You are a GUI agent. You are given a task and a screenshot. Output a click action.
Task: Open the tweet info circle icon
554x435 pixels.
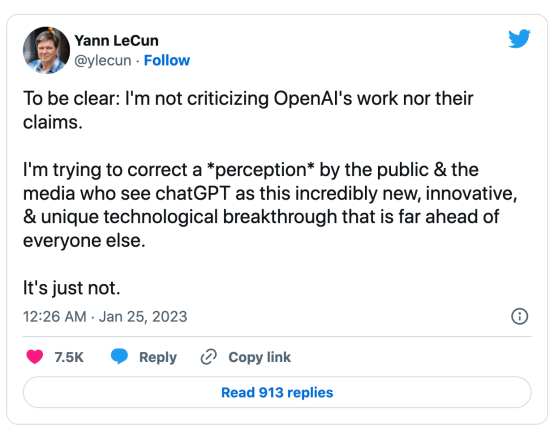pyautogui.click(x=519, y=316)
